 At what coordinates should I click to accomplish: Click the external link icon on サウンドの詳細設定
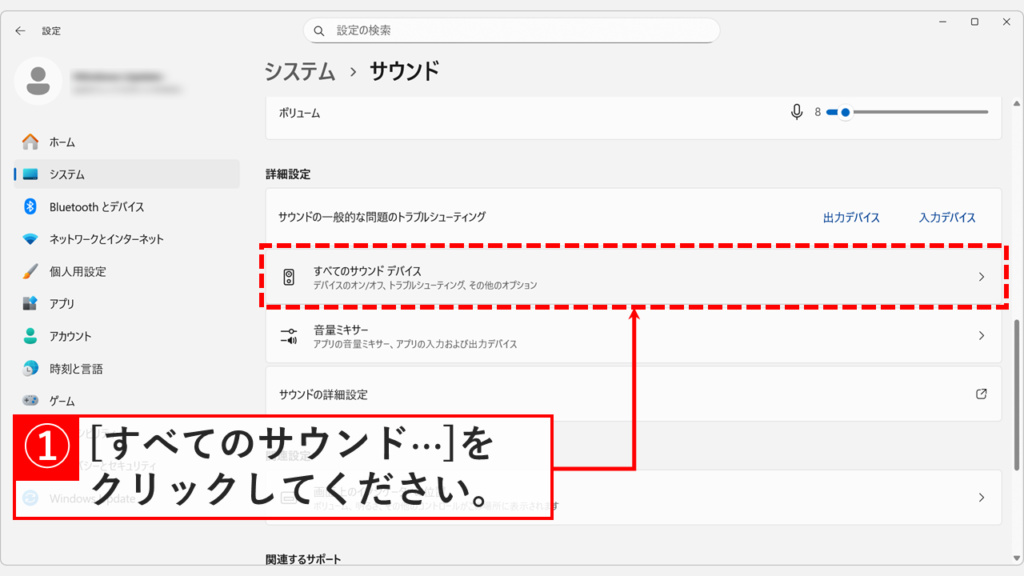[984, 393]
